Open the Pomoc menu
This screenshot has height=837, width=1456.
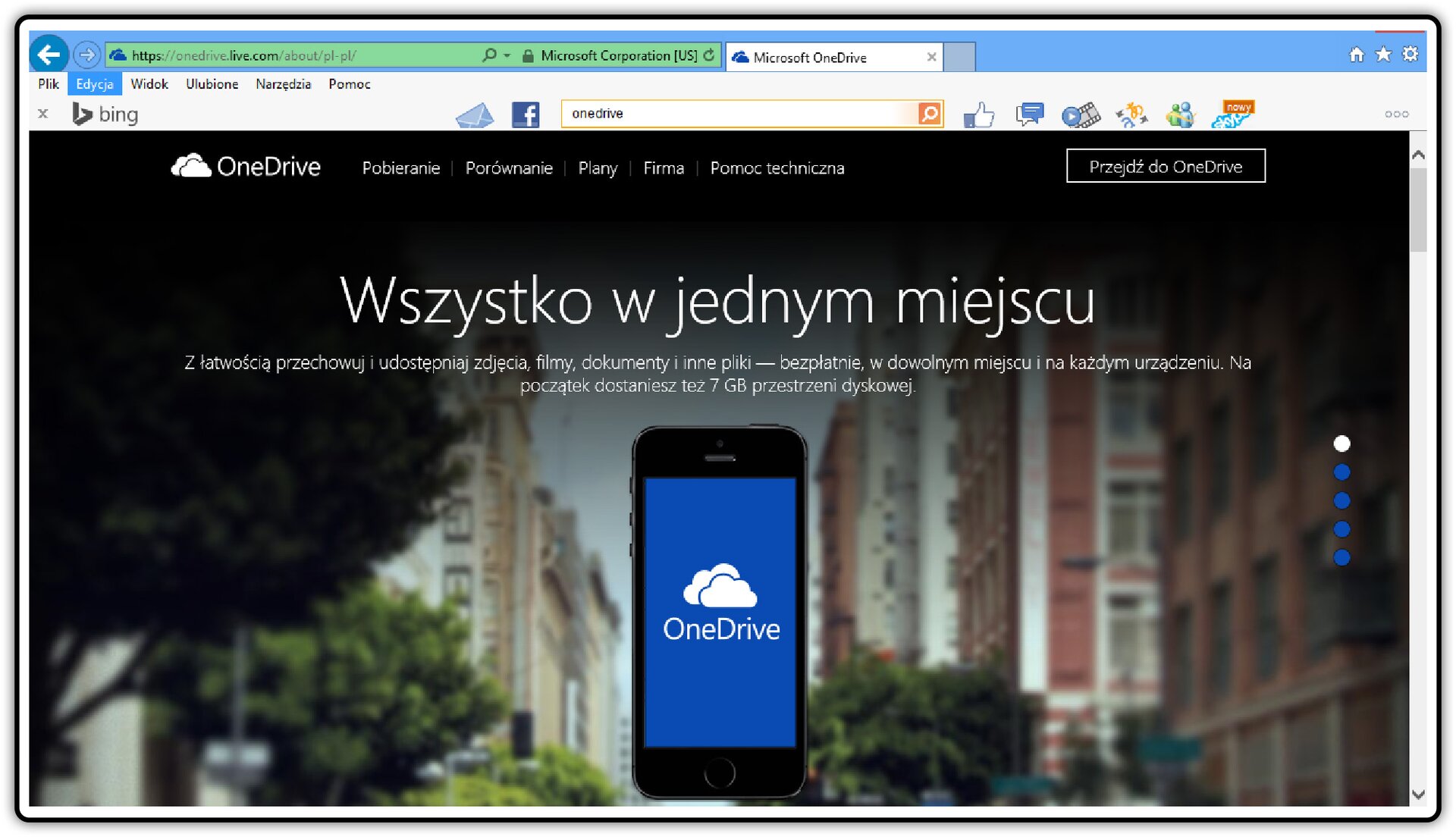pyautogui.click(x=350, y=84)
